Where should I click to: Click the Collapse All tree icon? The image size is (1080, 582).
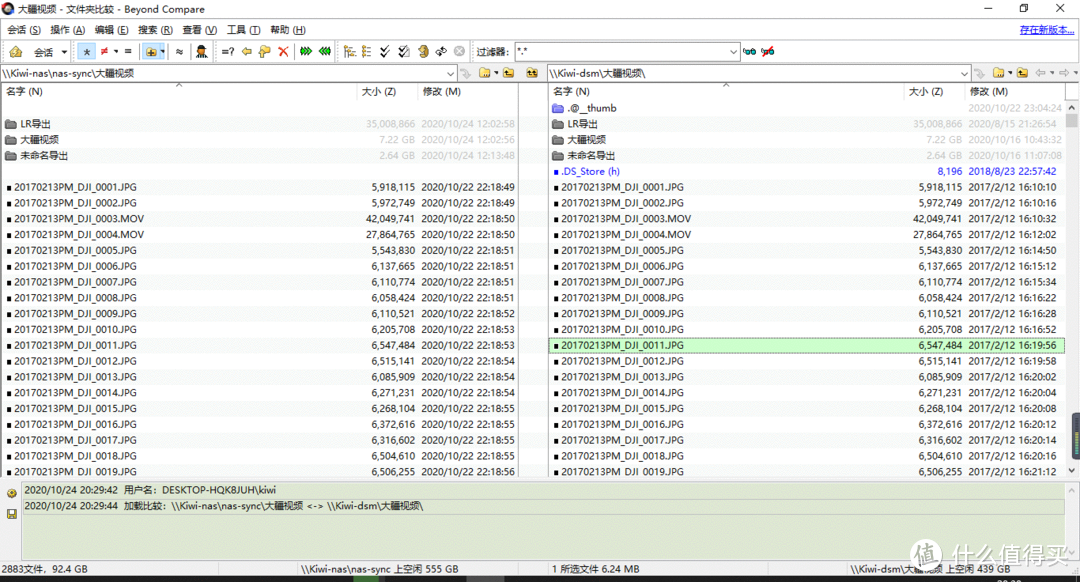366,52
